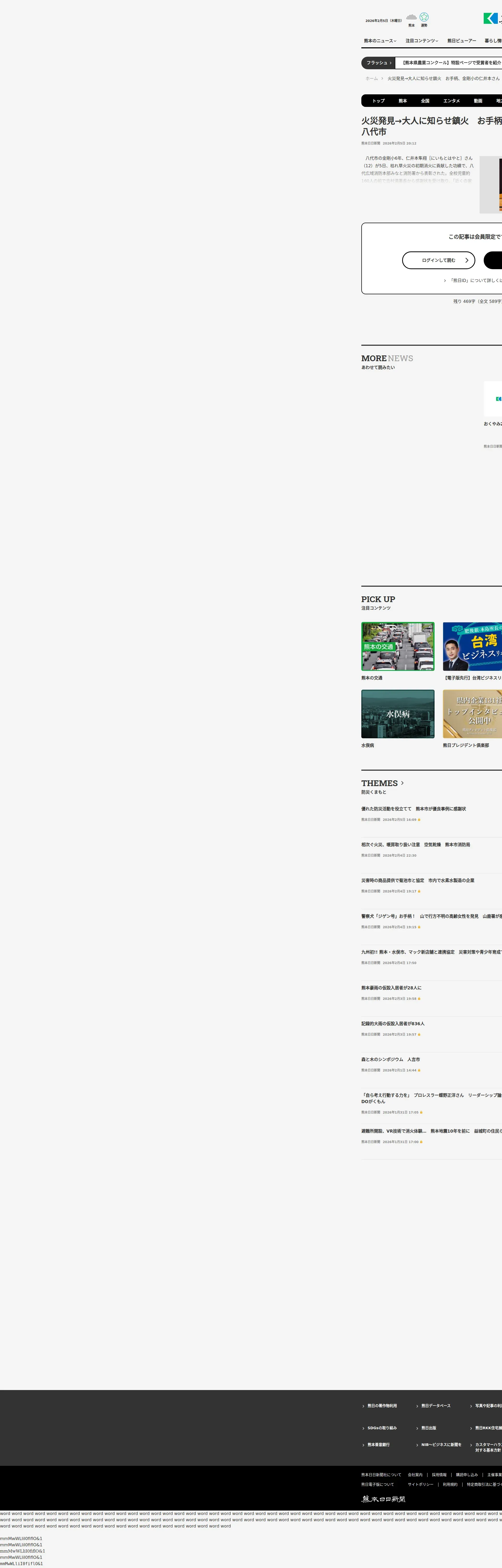The height and width of the screenshot is (1568, 502).
Task: Go to ホーム breadcrumb link
Action: pos(372,78)
